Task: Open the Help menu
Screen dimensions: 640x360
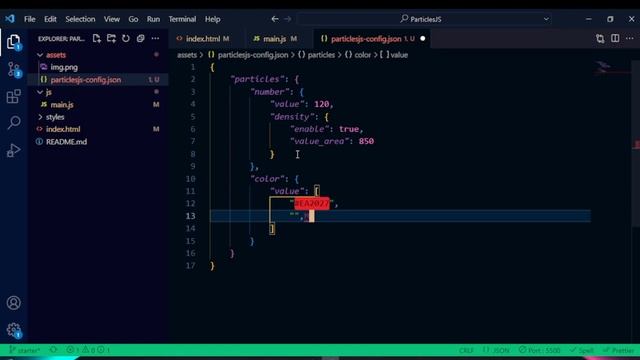Action: (212, 19)
